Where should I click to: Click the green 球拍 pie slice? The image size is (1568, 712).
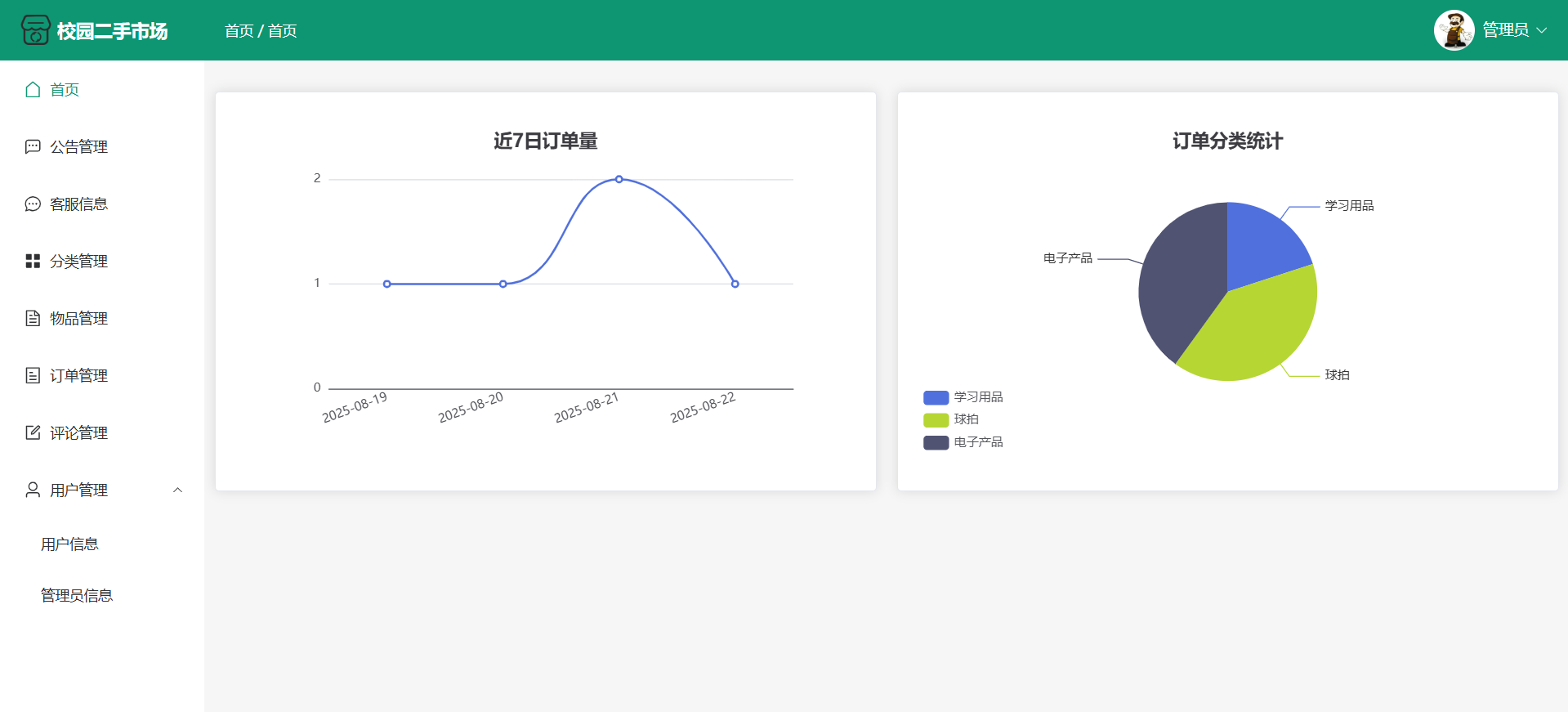(1254, 331)
